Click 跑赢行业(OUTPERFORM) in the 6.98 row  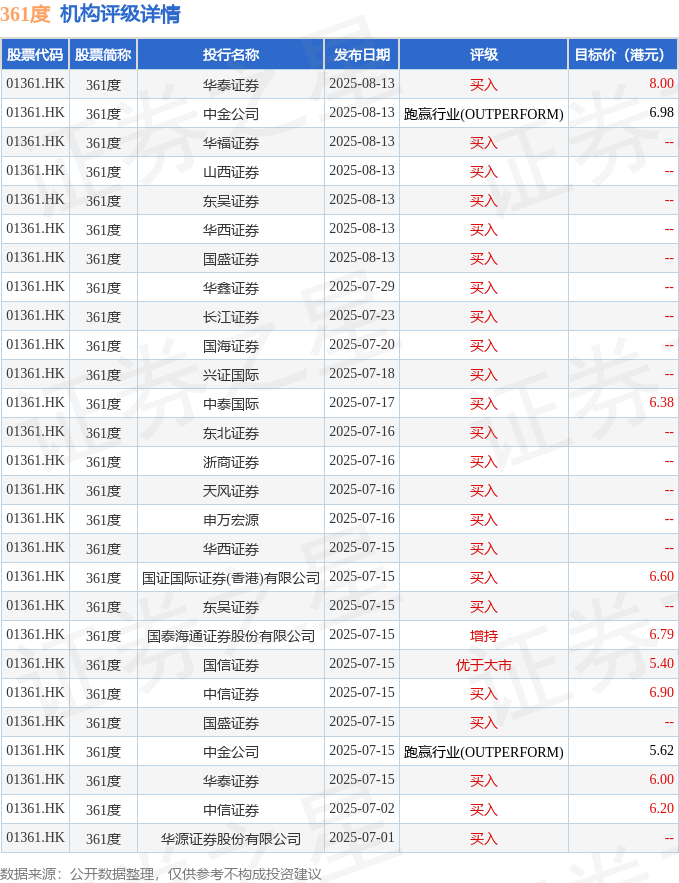(484, 114)
